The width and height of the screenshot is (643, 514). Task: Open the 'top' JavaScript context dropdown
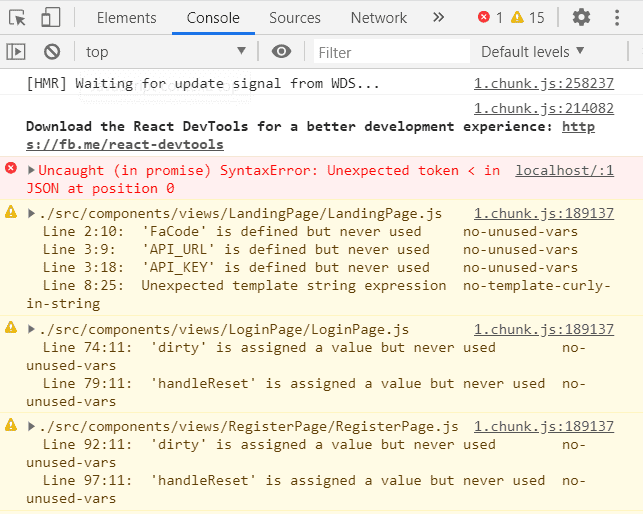(x=165, y=52)
